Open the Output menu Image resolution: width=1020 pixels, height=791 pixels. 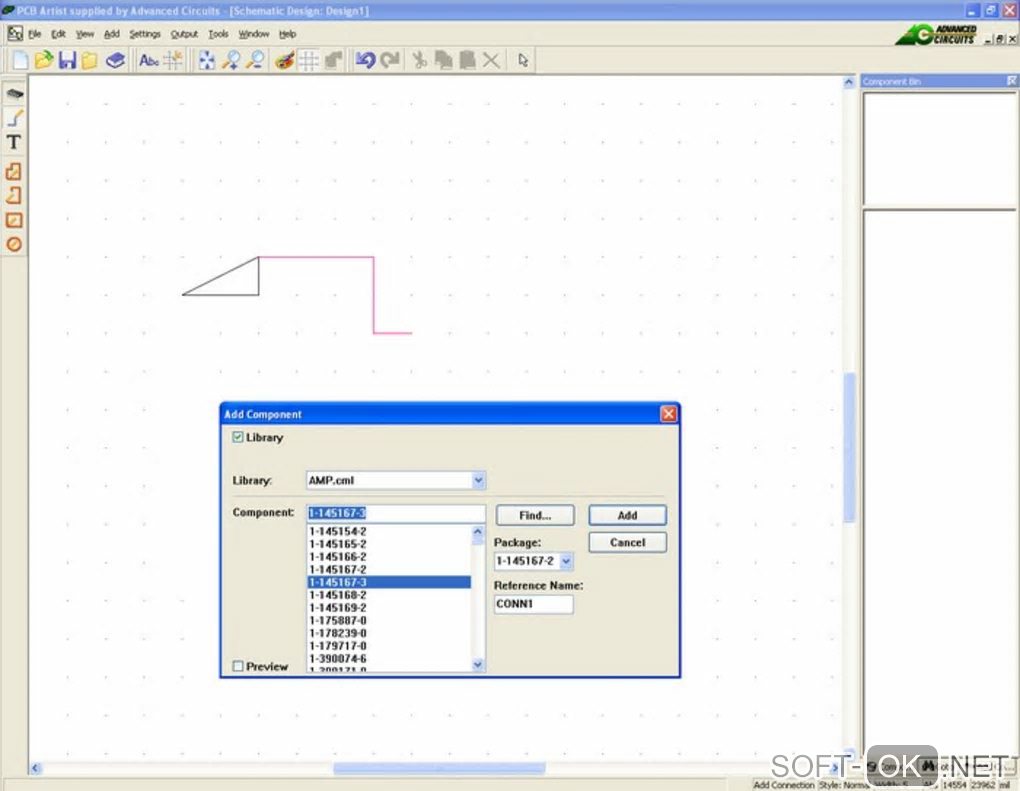click(x=184, y=34)
